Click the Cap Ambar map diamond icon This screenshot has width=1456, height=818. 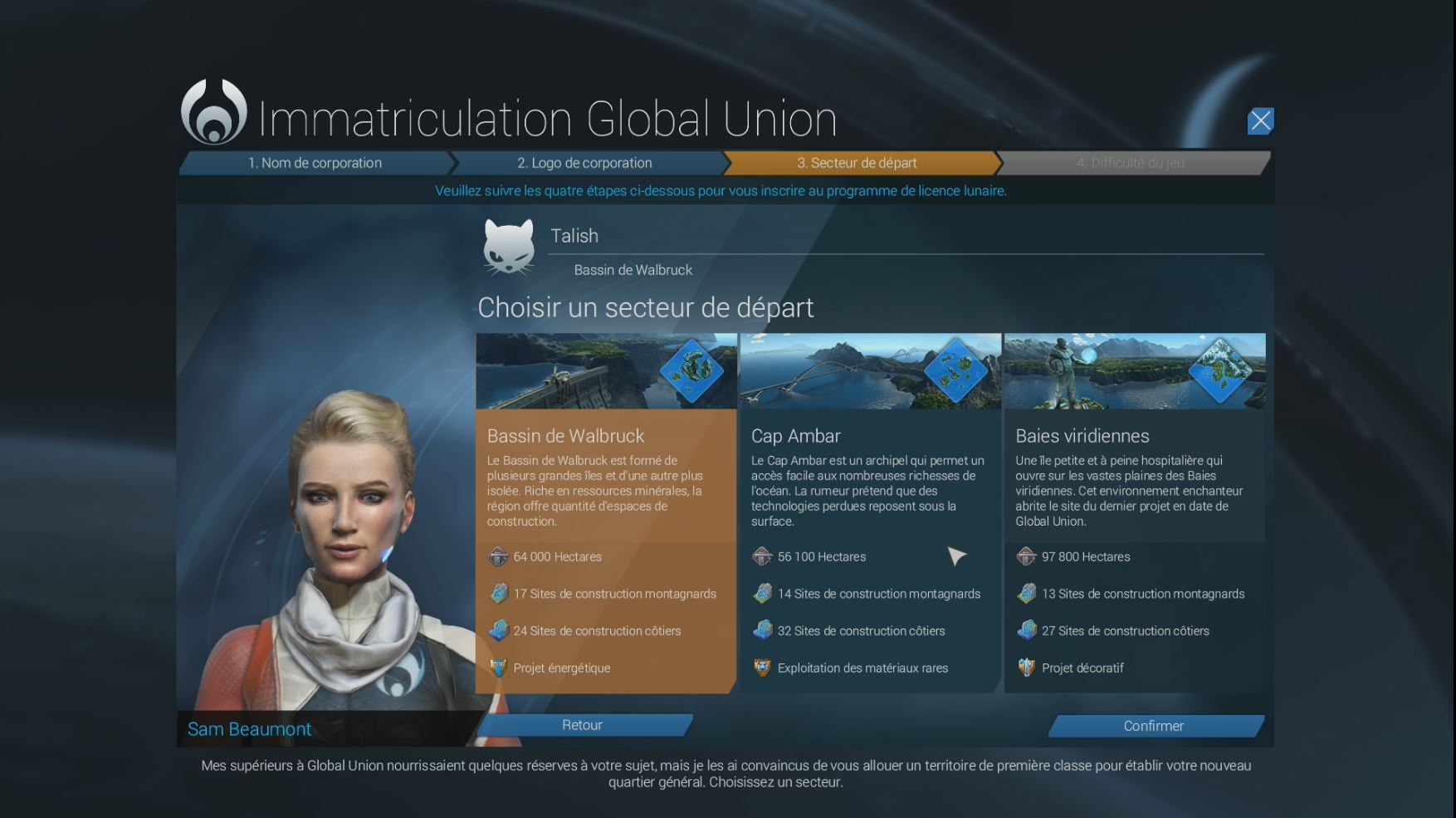coord(955,370)
